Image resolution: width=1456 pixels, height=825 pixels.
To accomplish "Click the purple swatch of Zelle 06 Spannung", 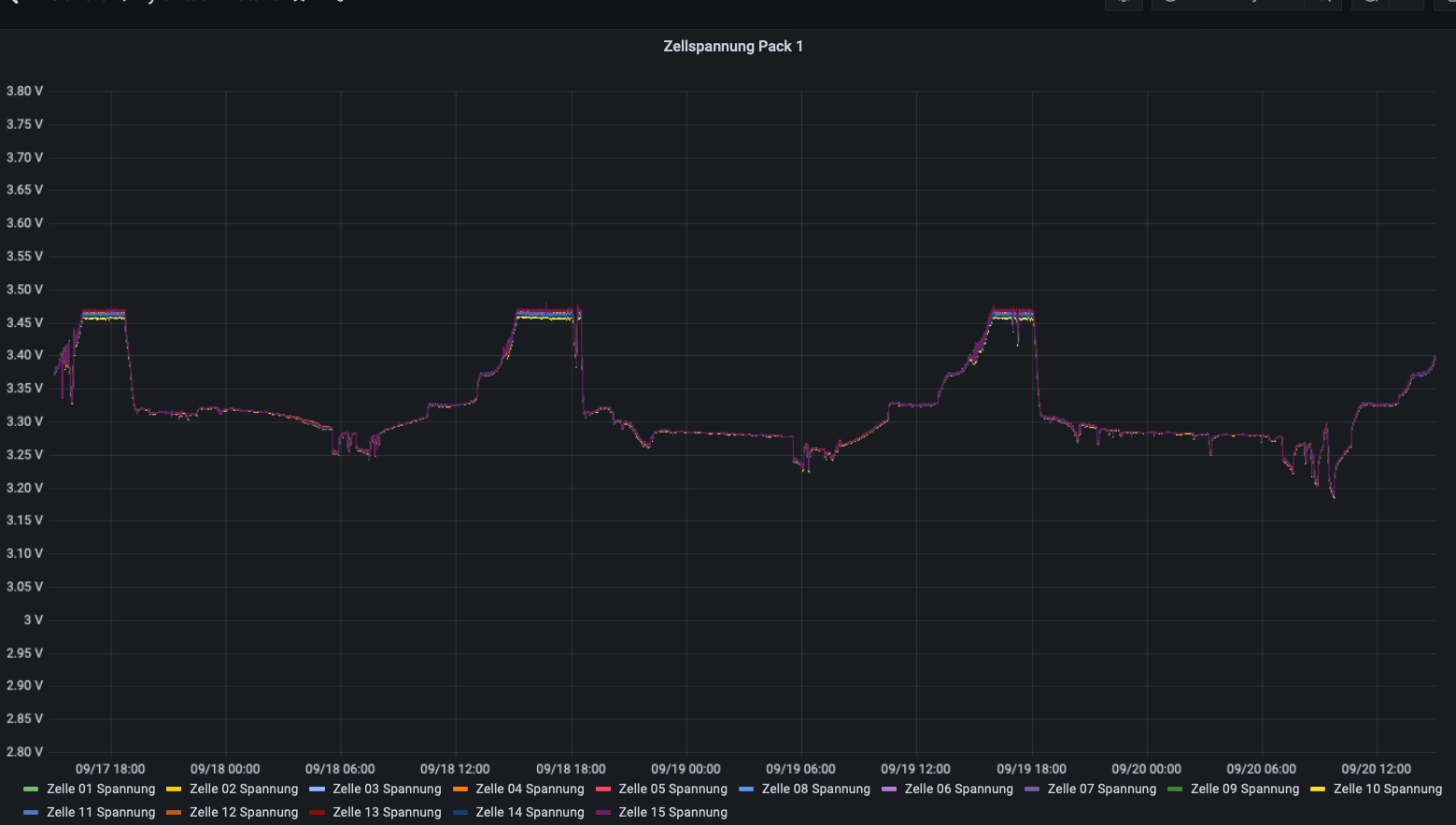I will (888, 789).
